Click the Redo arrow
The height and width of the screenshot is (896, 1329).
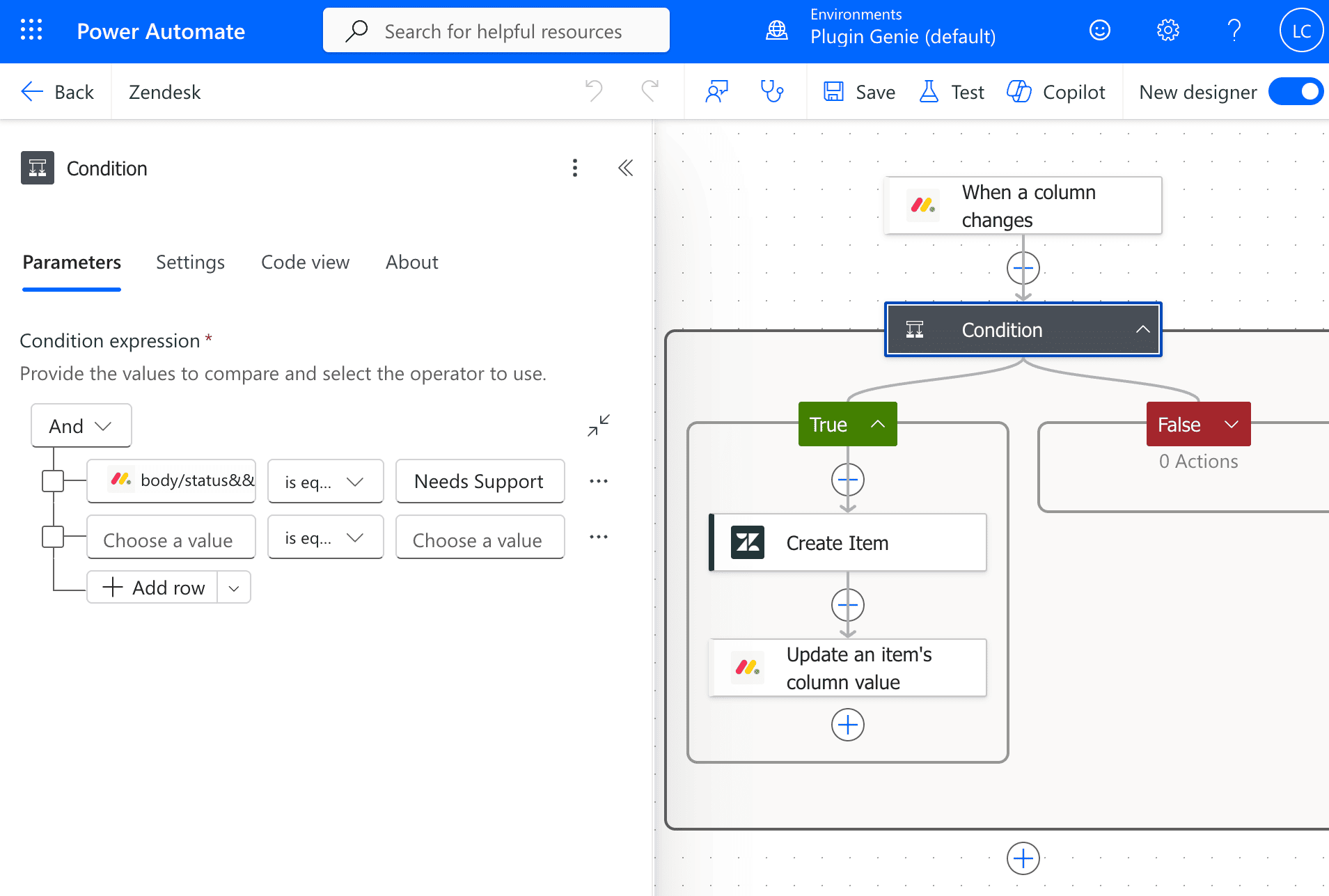[650, 91]
